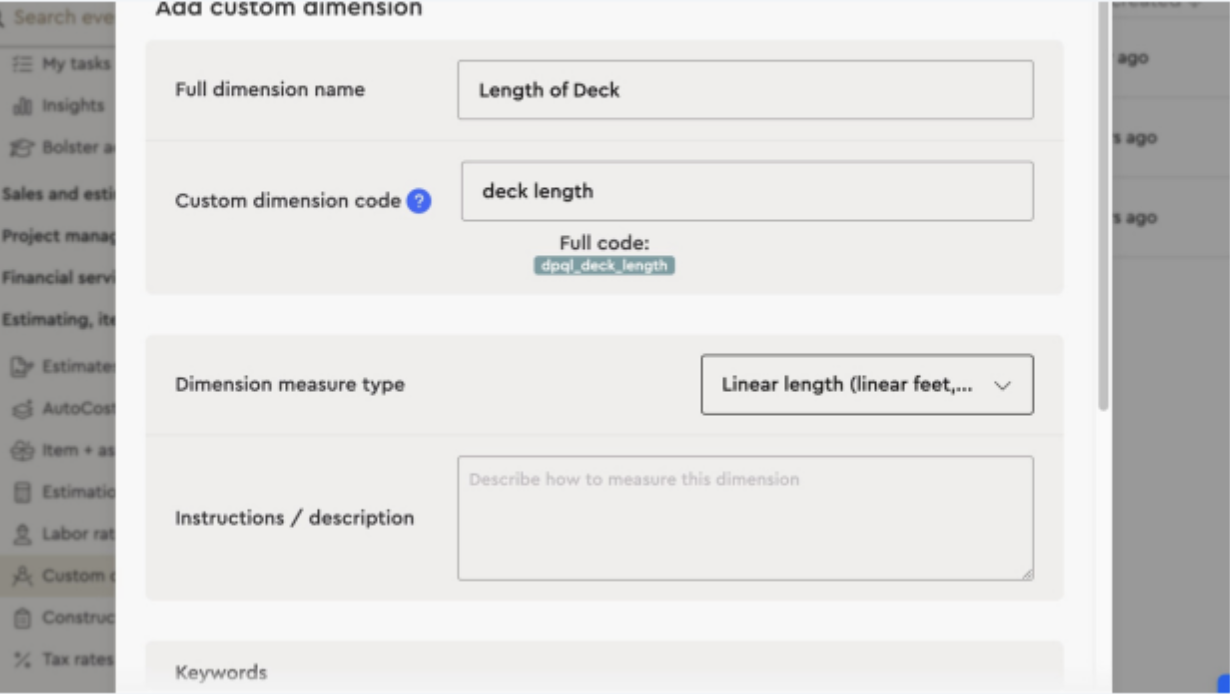Open the custom dimension code help icon
The image size is (1230, 694).
419,201
